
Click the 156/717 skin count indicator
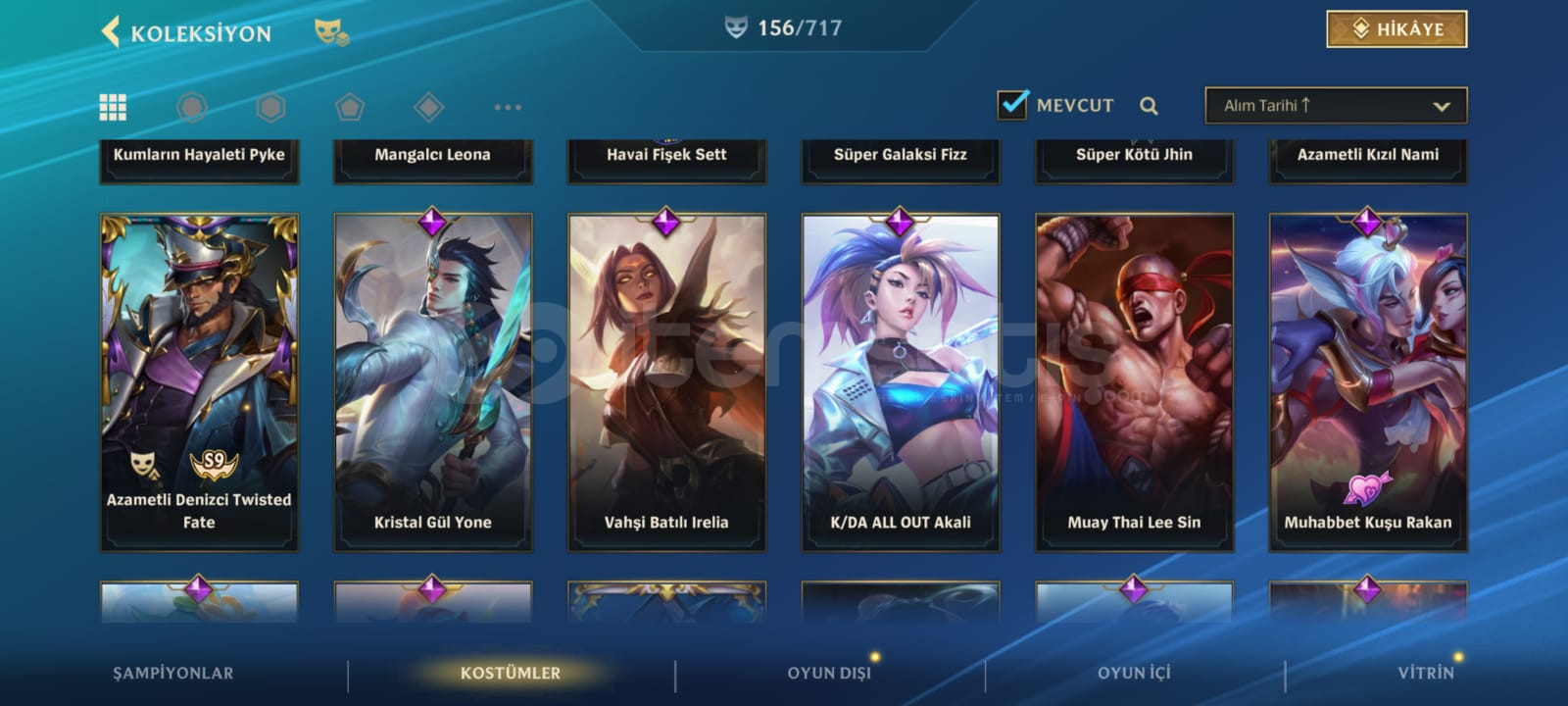[783, 27]
